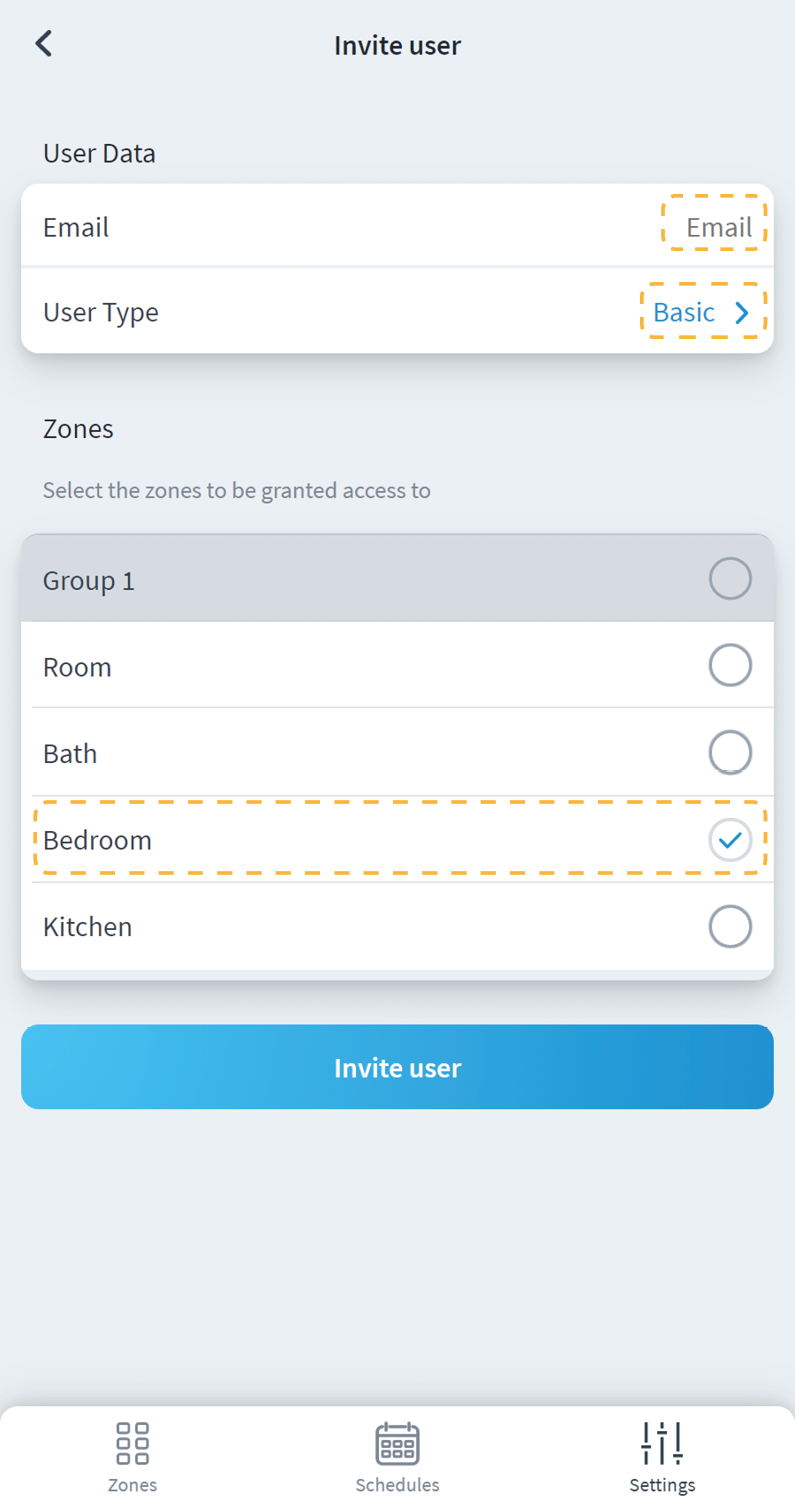Open the Schedules calendar icon
This screenshot has width=795, height=1501.
397,1443
